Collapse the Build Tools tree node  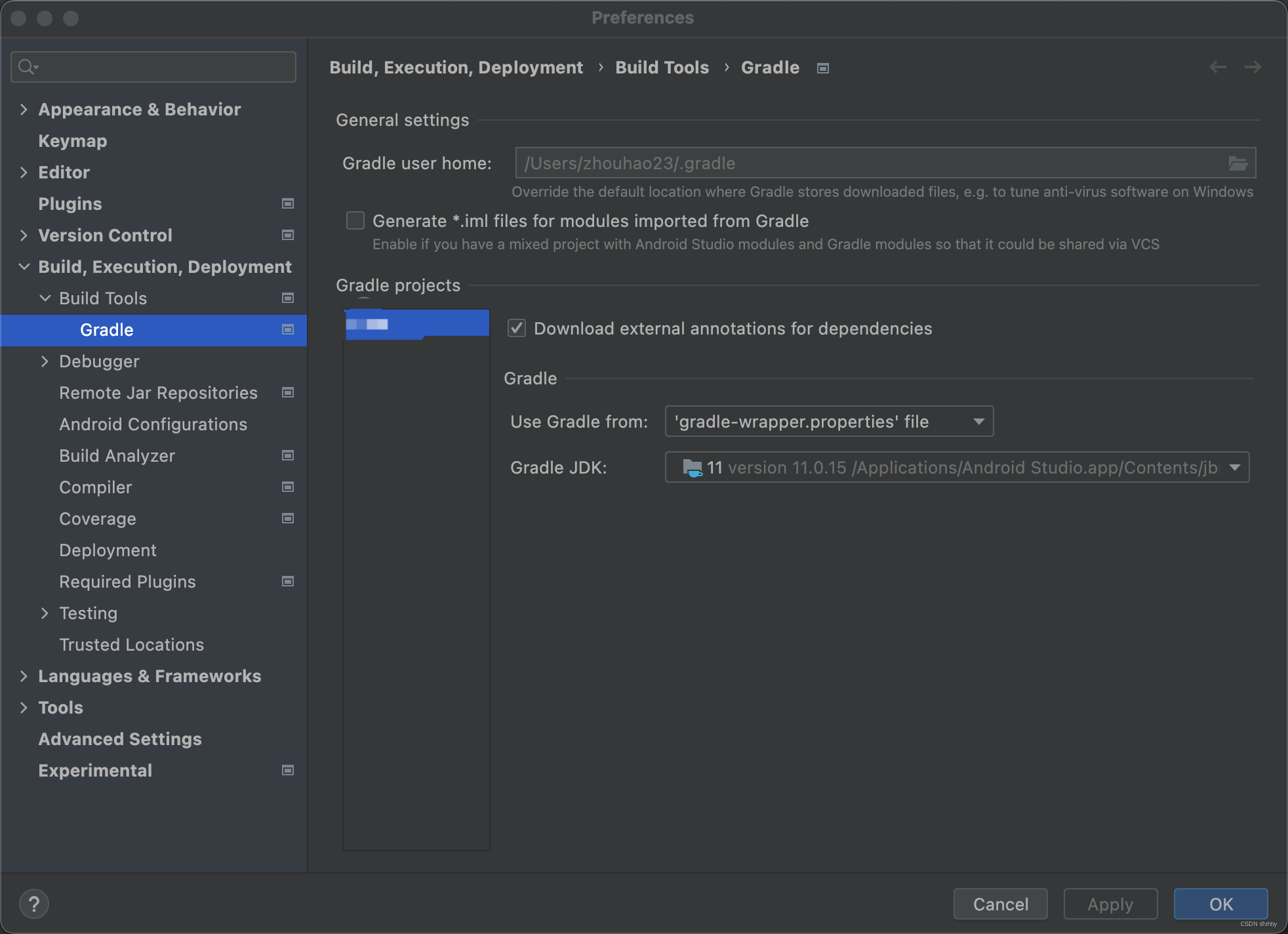point(45,298)
